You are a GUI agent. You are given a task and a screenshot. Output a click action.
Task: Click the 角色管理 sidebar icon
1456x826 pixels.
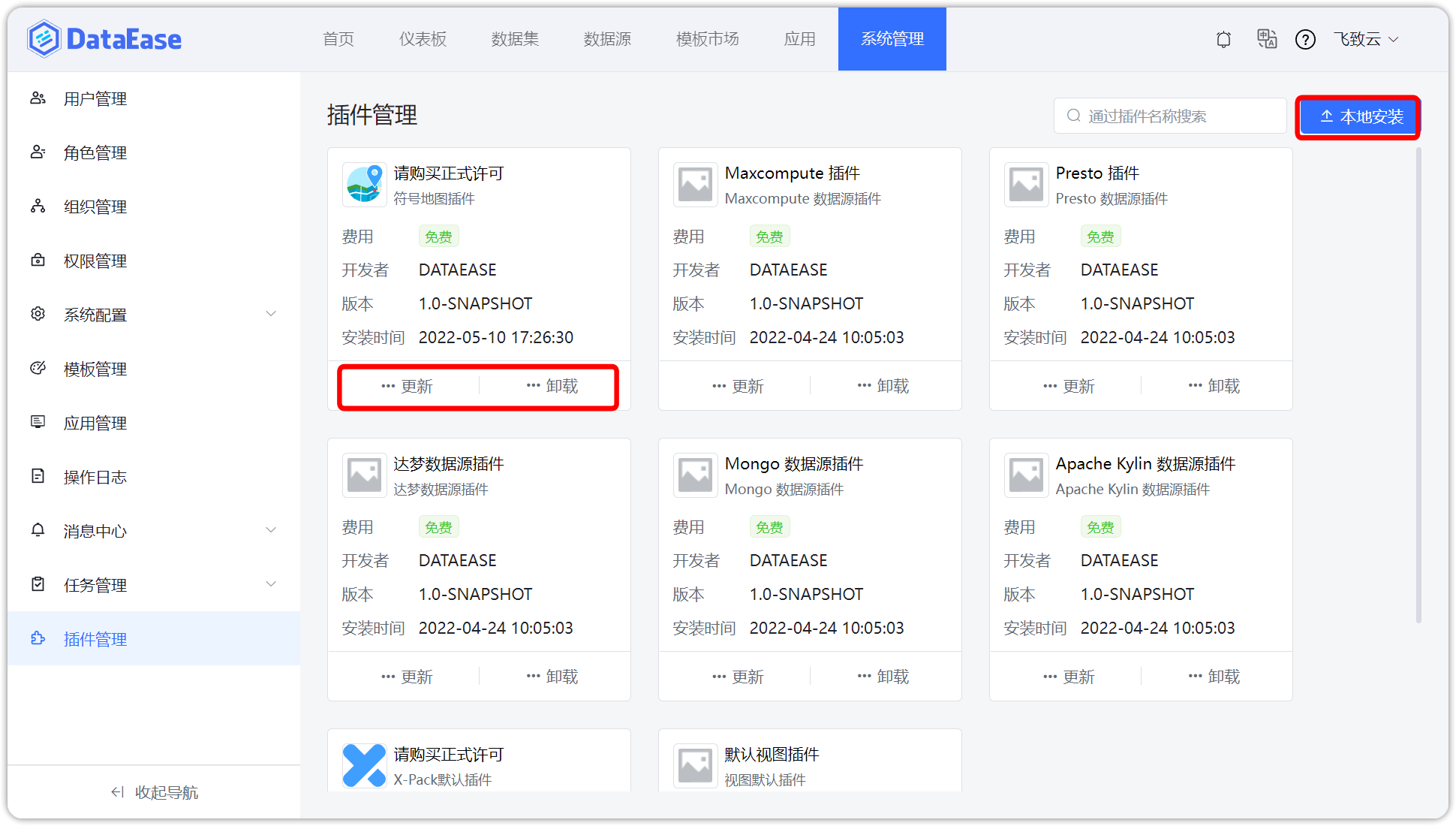[38, 152]
